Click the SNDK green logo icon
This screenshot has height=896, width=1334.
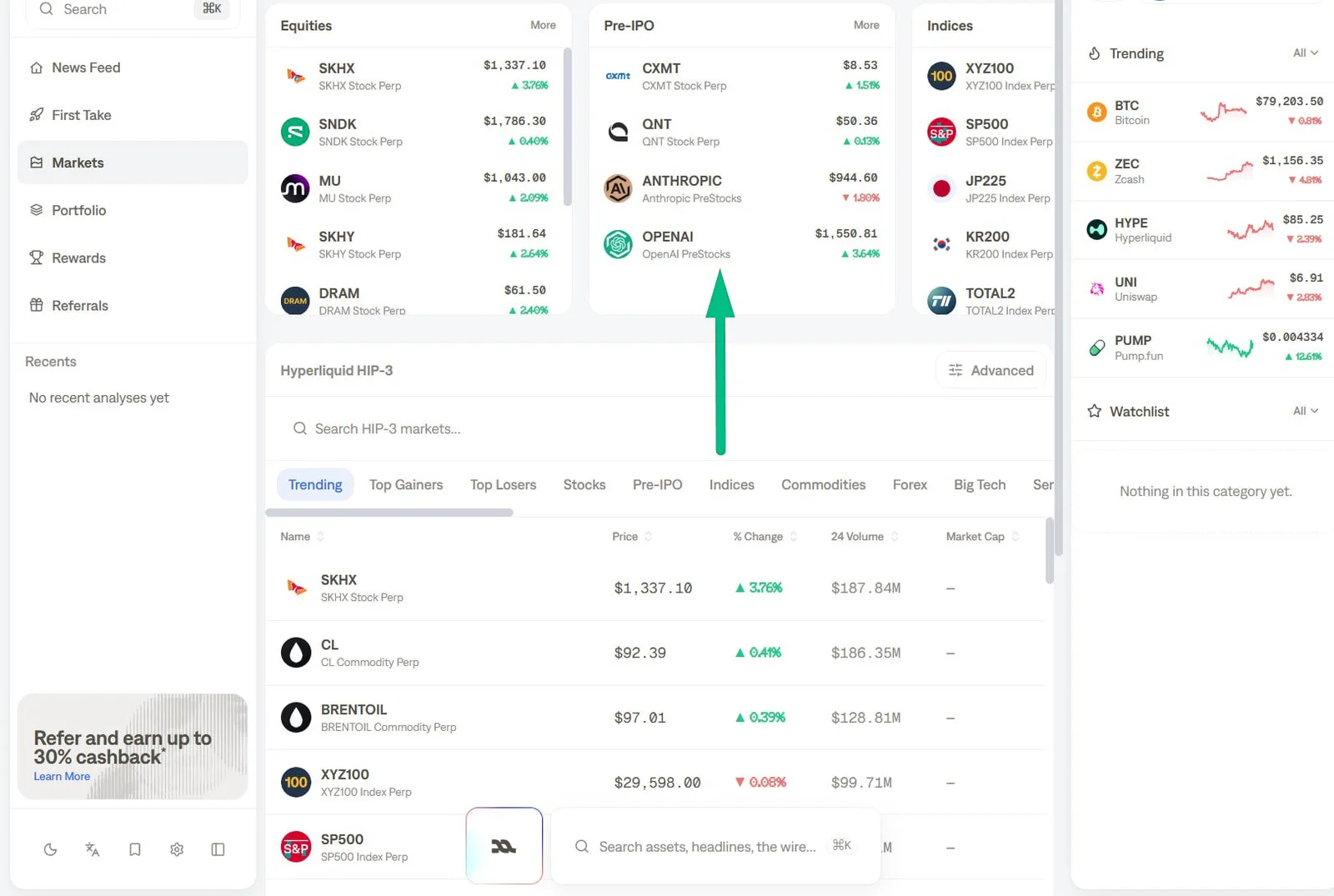point(295,132)
